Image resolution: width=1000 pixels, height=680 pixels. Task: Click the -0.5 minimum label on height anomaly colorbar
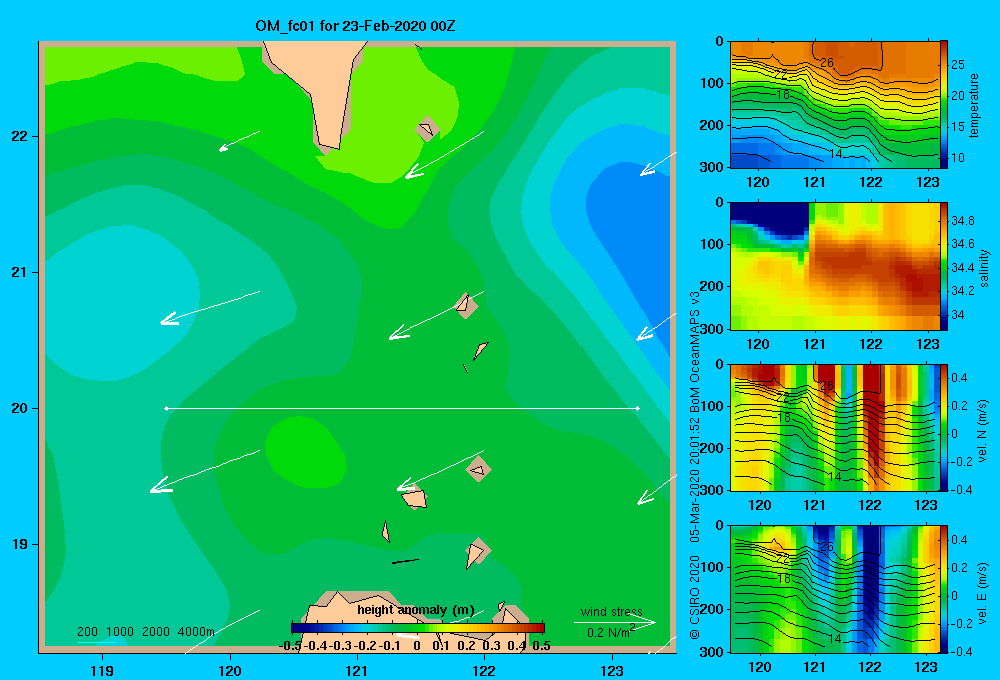[291, 646]
